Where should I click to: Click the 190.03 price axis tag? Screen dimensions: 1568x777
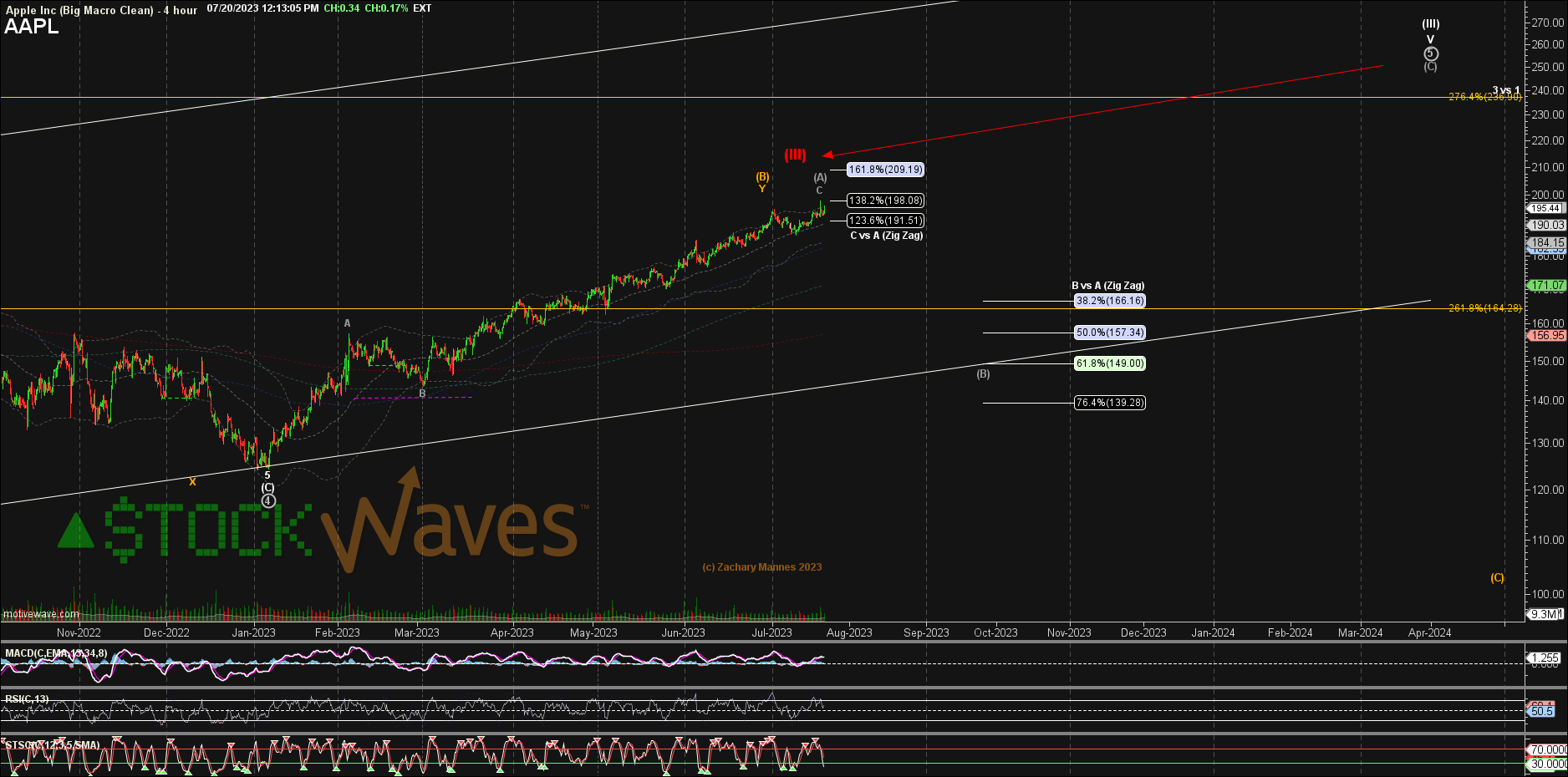point(1546,225)
